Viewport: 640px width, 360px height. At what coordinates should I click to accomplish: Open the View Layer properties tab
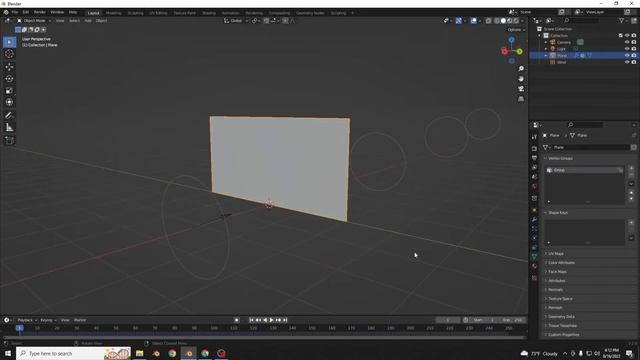[534, 167]
